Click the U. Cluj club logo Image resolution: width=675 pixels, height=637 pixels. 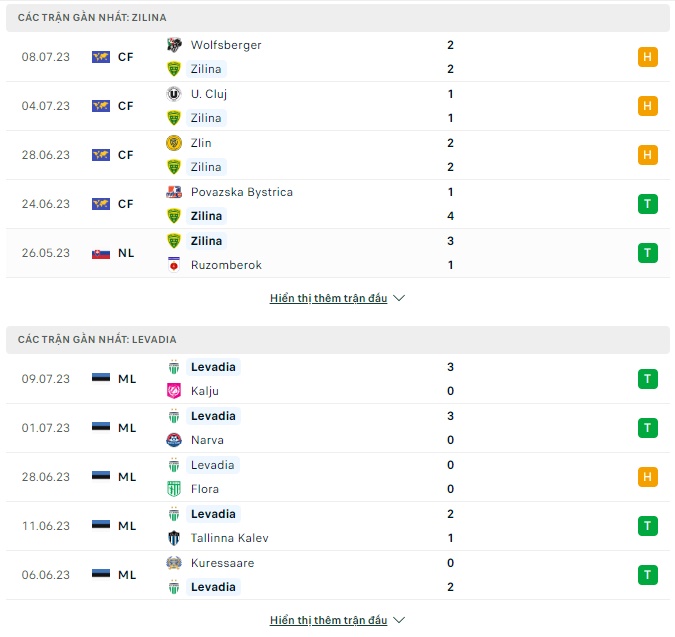pos(174,94)
